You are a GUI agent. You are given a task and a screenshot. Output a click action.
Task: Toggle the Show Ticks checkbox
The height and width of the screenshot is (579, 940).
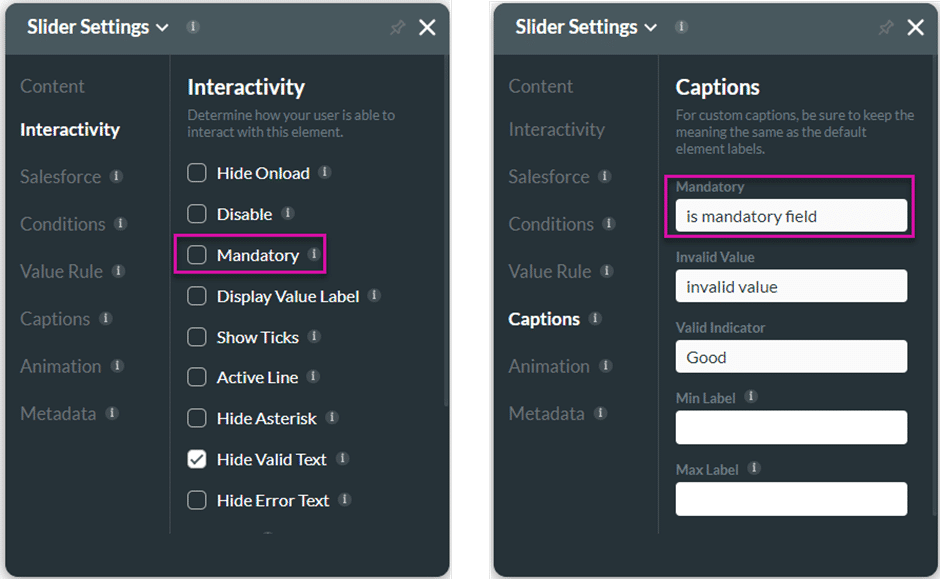[197, 337]
